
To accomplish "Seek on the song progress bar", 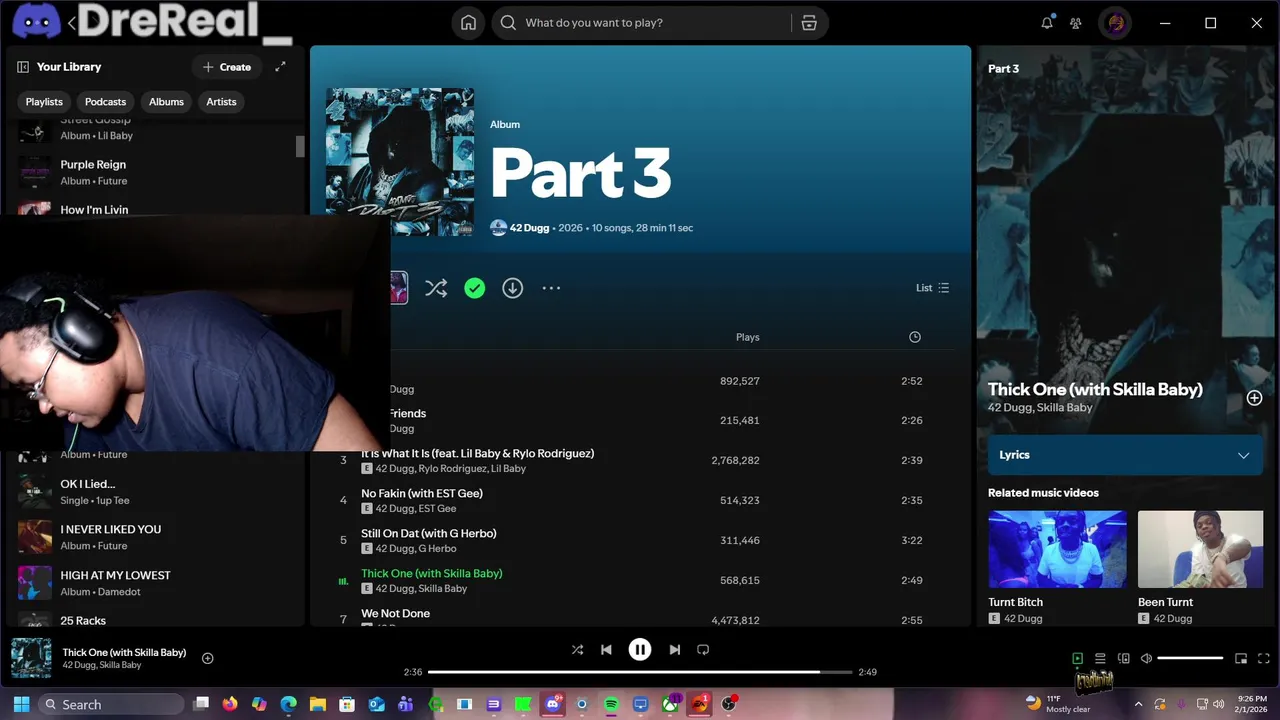I will [x=640, y=672].
